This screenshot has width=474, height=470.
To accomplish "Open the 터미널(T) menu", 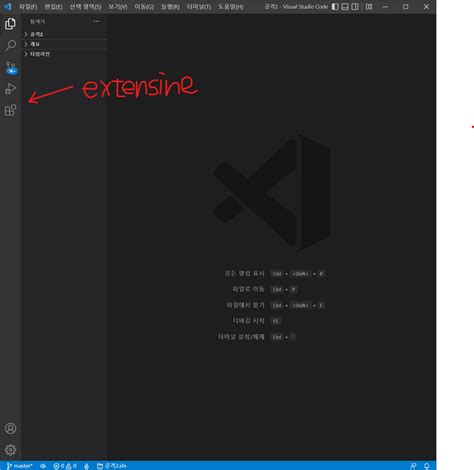I will click(x=199, y=7).
